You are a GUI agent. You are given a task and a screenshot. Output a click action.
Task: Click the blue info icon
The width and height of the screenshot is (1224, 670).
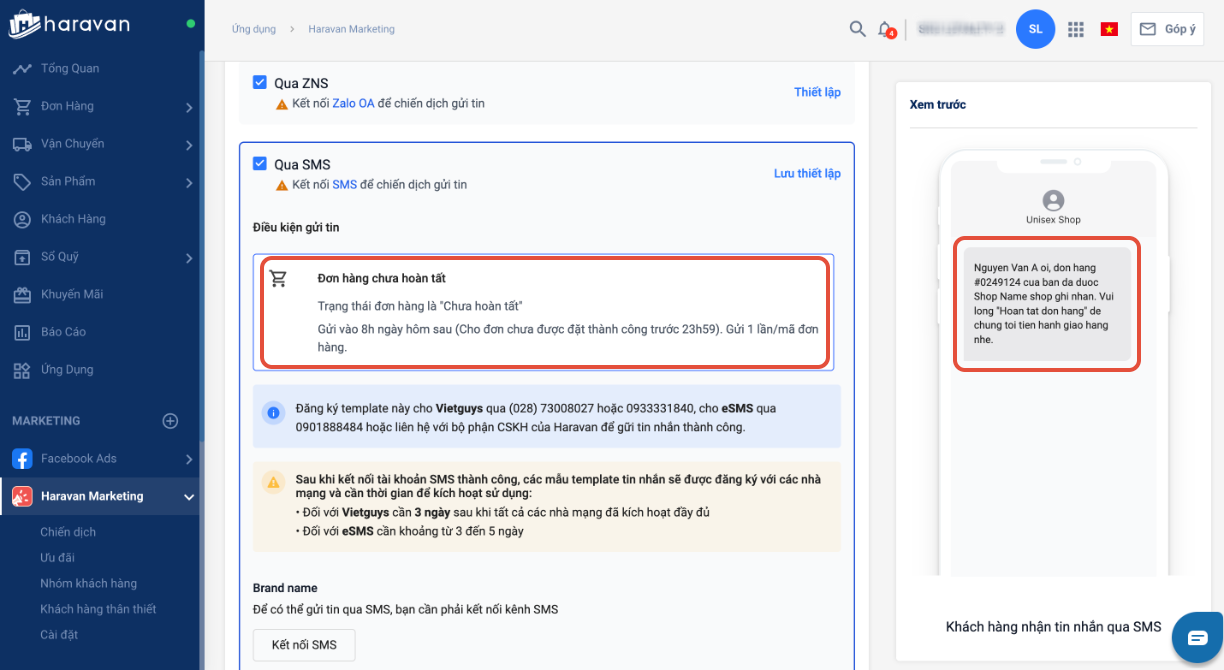[x=273, y=413]
